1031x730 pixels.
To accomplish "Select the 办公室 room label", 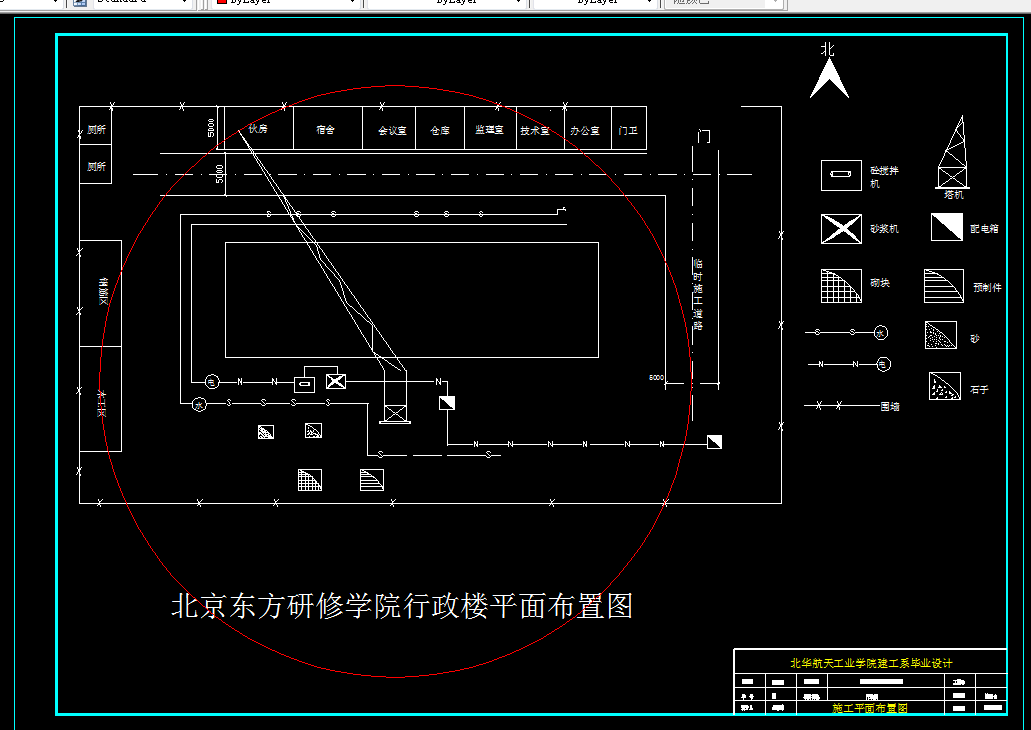I will click(585, 131).
